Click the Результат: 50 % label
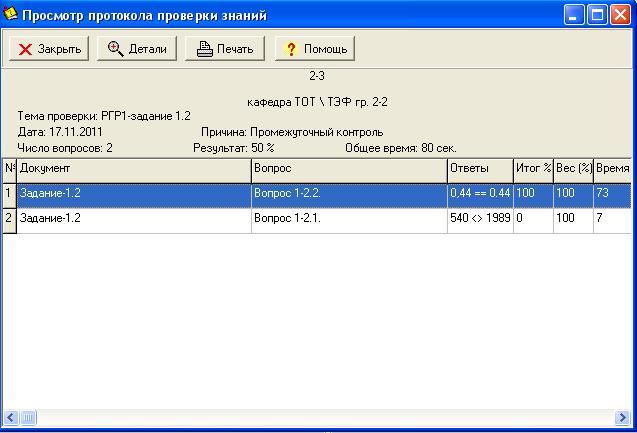This screenshot has width=637, height=433. (x=234, y=148)
